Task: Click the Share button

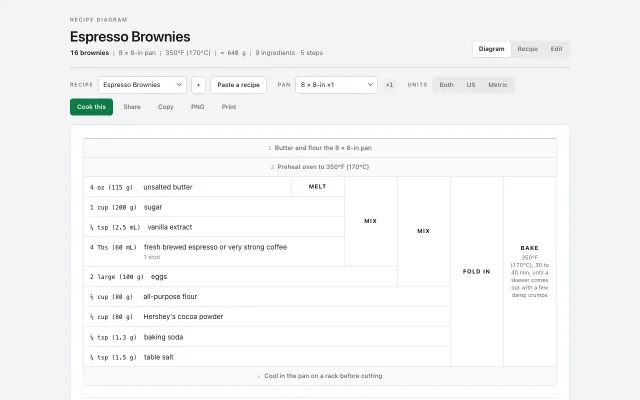Action: (132, 107)
